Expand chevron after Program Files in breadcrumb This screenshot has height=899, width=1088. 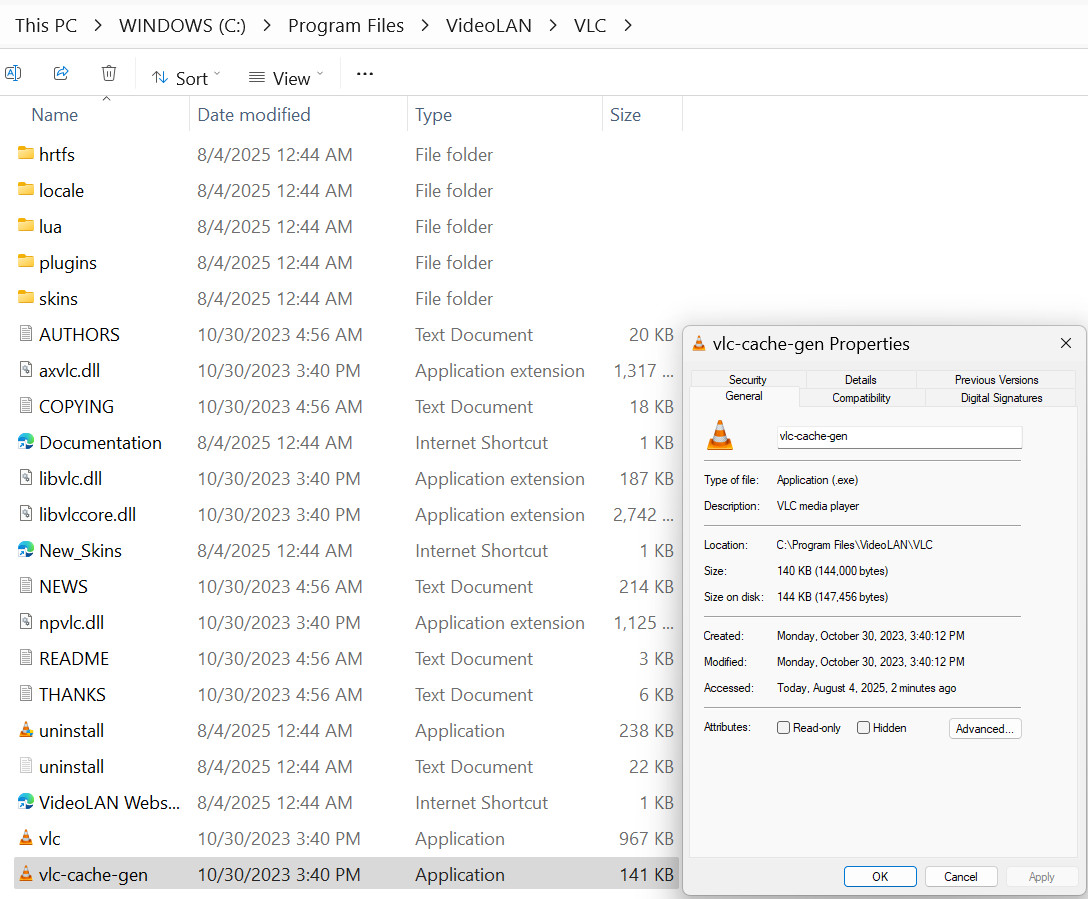click(x=425, y=26)
